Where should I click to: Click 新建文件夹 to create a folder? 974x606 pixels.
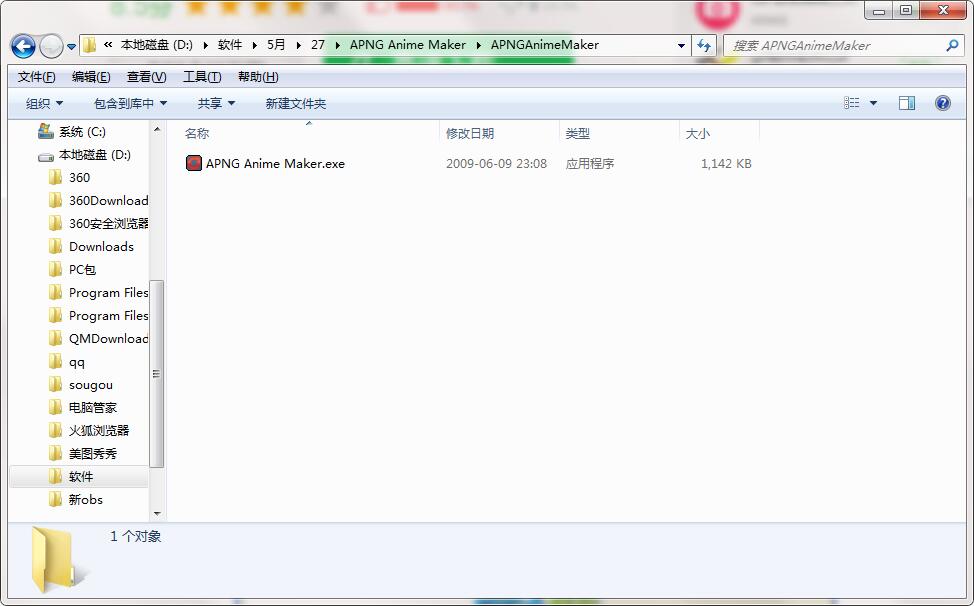tap(296, 103)
